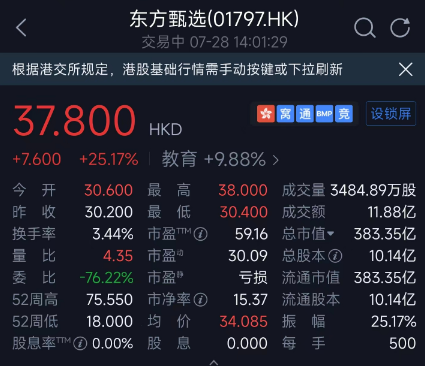Select 今开 value 30.600
This screenshot has width=425, height=366.
coord(108,190)
